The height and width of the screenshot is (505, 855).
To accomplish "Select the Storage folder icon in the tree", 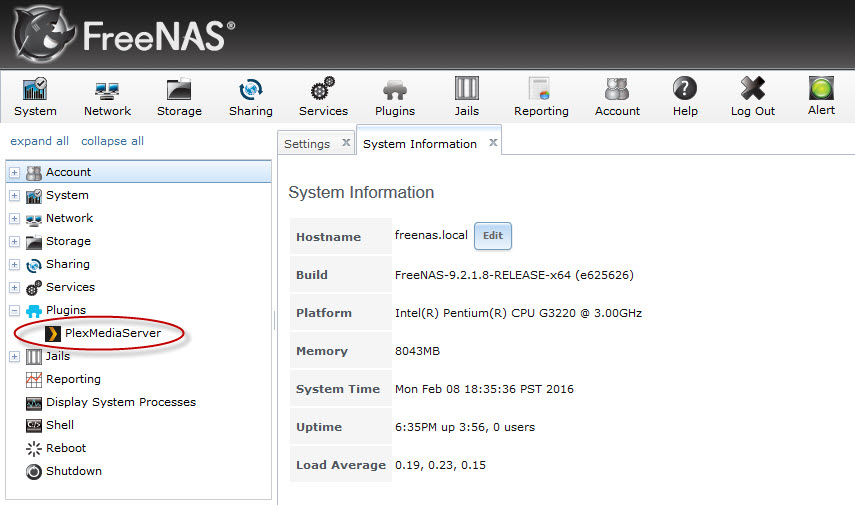I will click(x=34, y=242).
